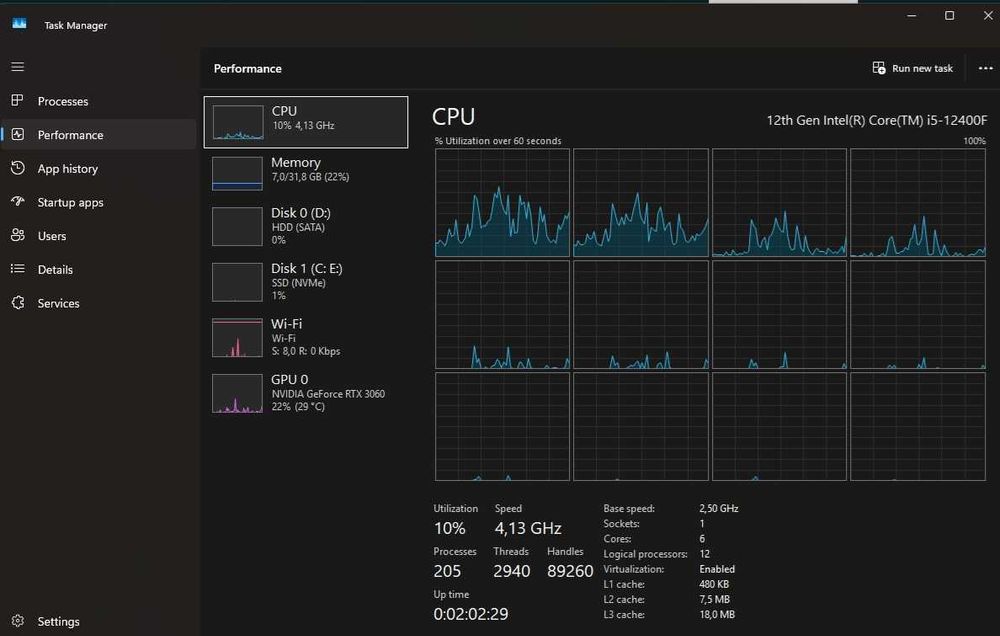Select Disk 0 (D:) HDD item
Image resolution: width=1000 pixels, height=636 pixels.
coord(306,226)
